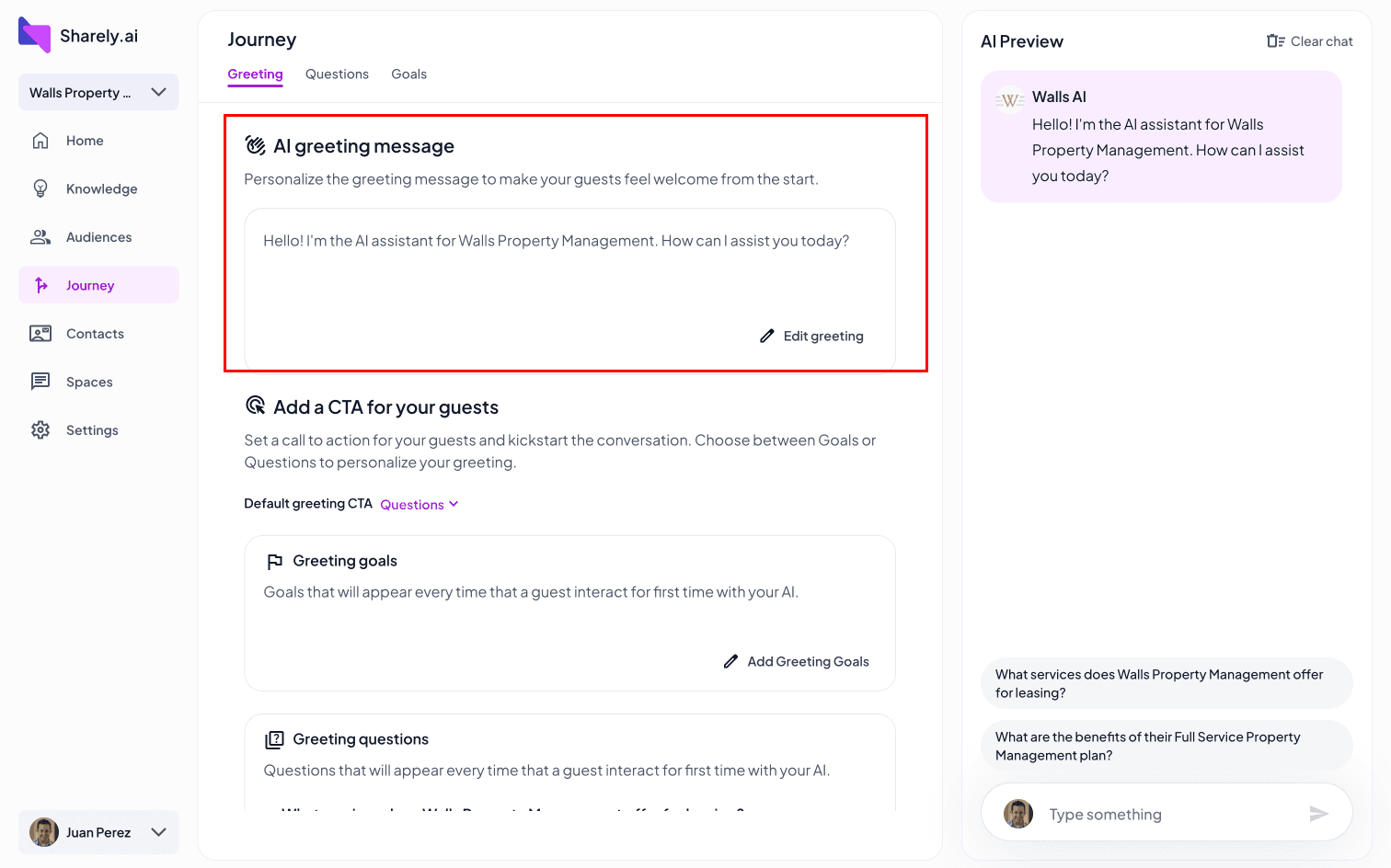
Task: Click the AI greeting message waving-hand icon
Action: click(256, 145)
